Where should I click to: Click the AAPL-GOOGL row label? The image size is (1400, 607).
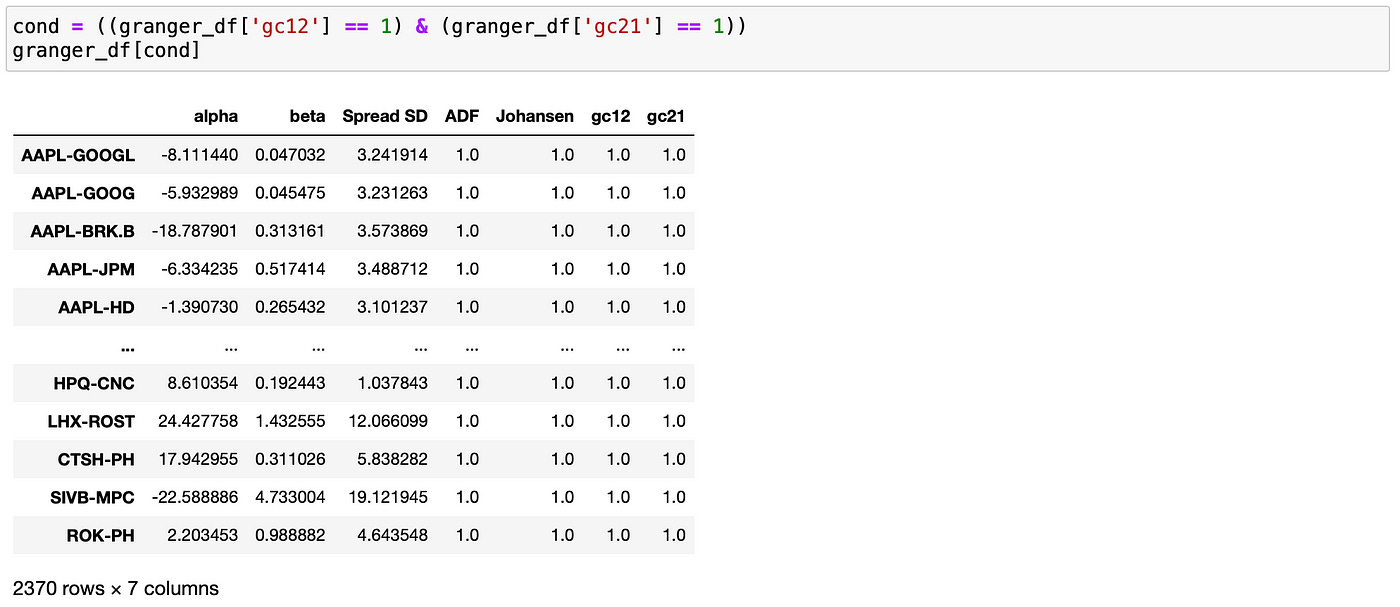pos(78,155)
